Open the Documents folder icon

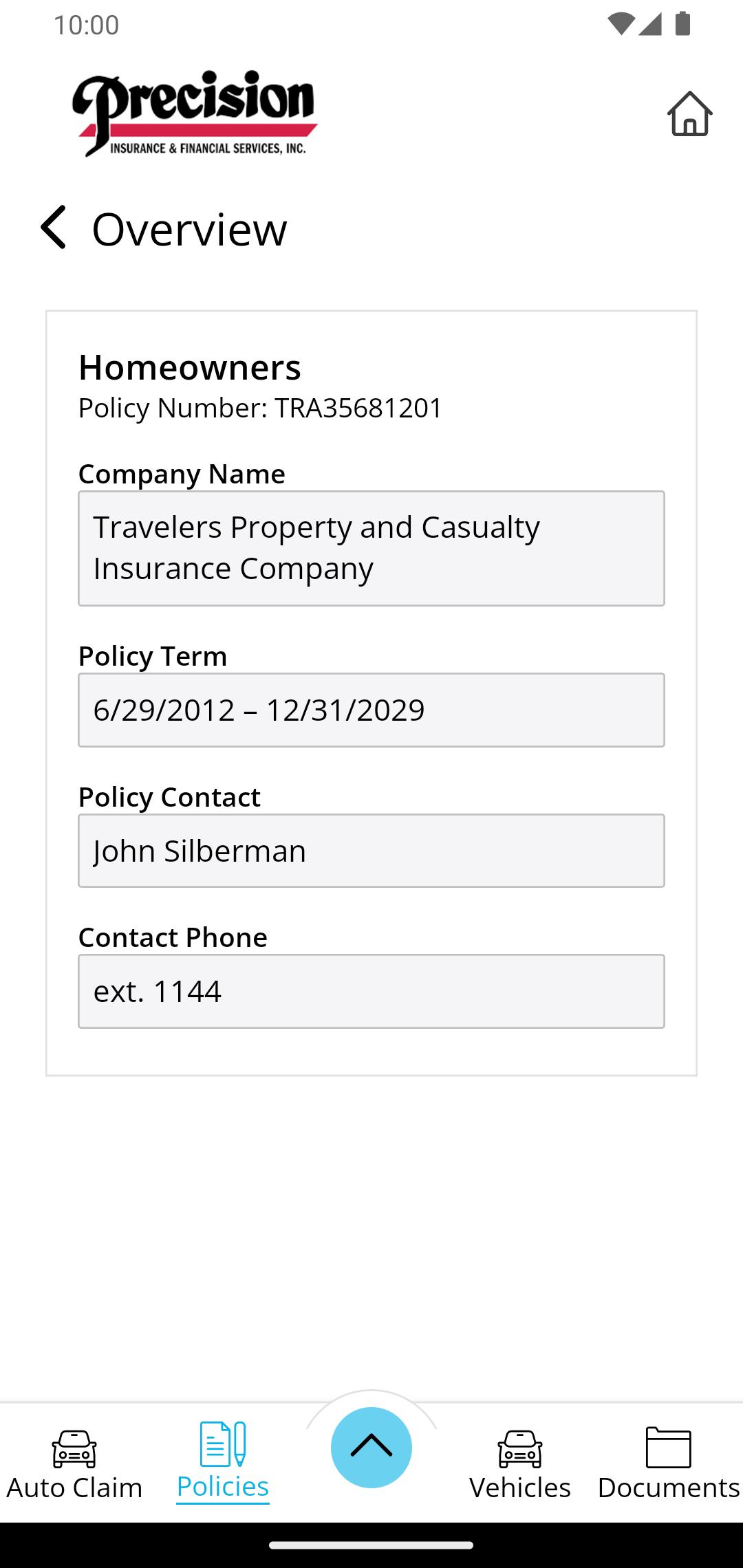(x=668, y=1447)
